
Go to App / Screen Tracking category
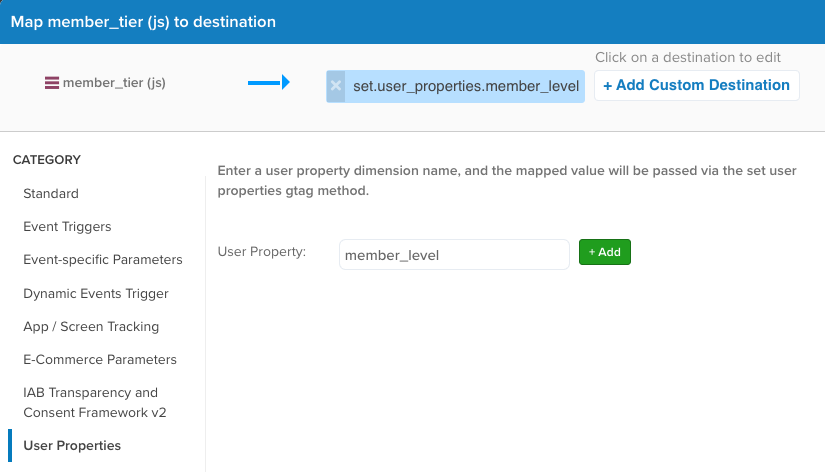click(91, 326)
